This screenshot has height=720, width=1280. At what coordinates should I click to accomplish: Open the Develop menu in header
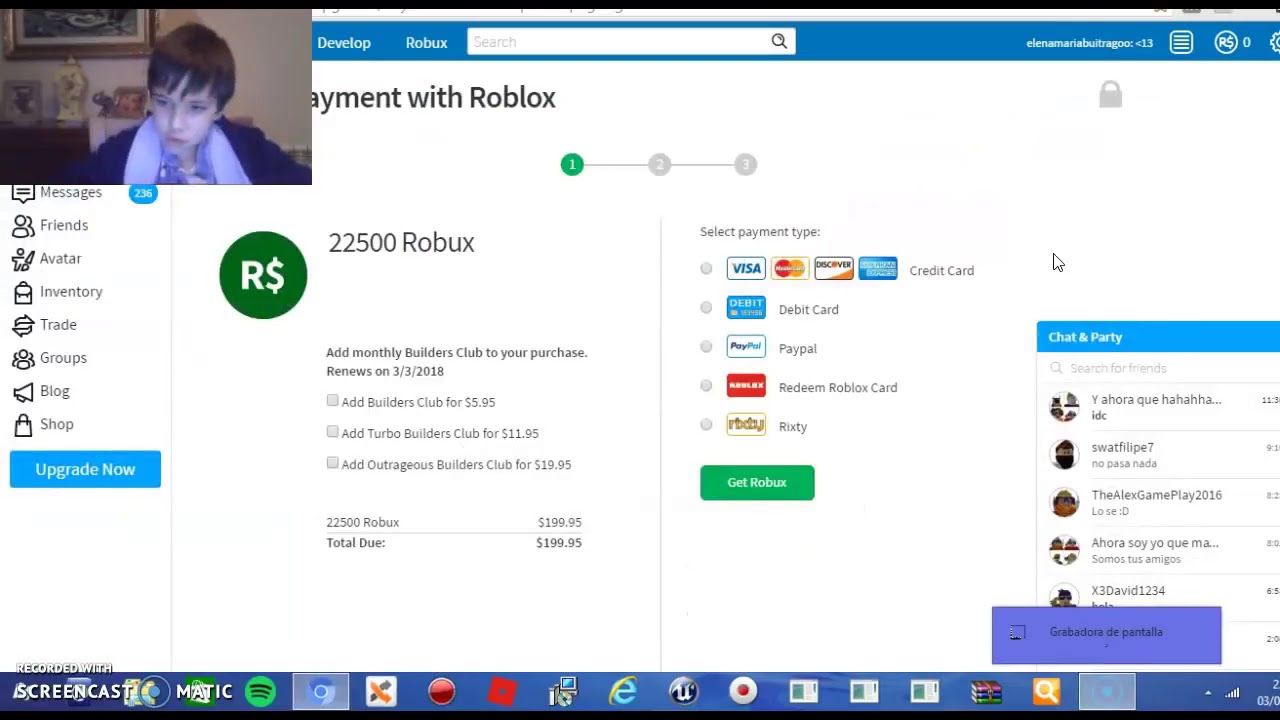coord(344,43)
